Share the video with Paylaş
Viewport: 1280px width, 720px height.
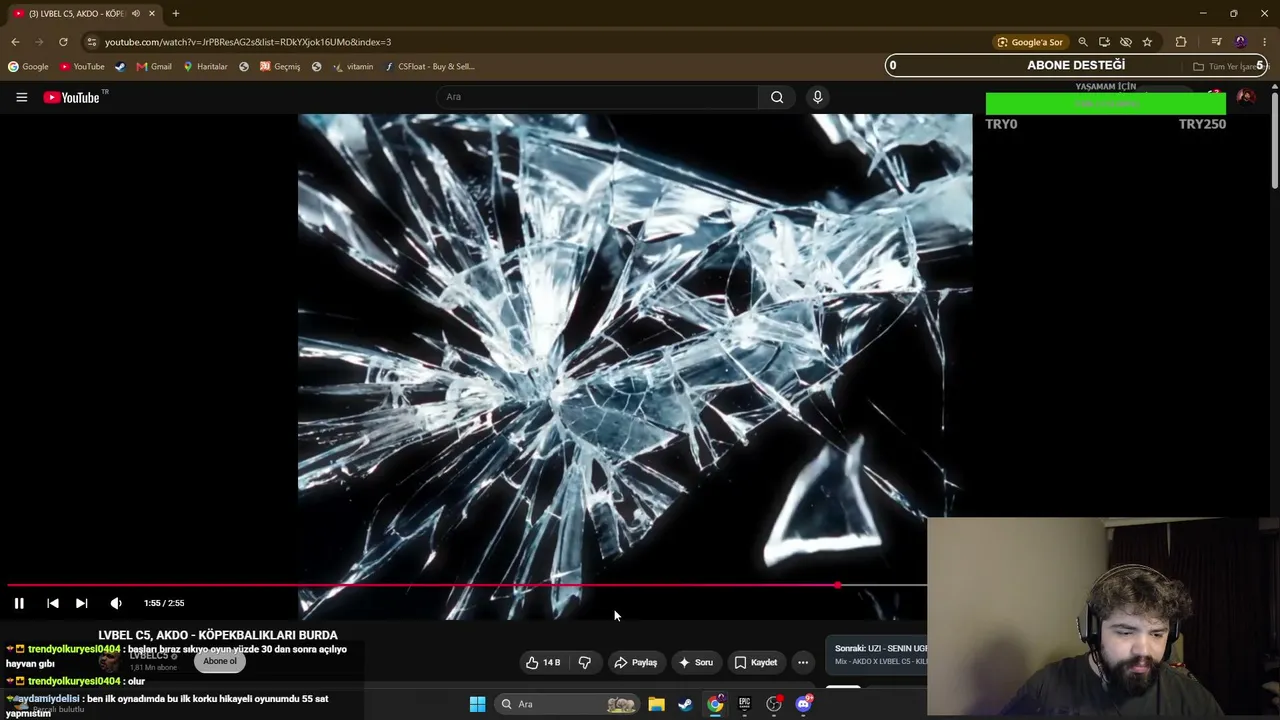pos(635,662)
